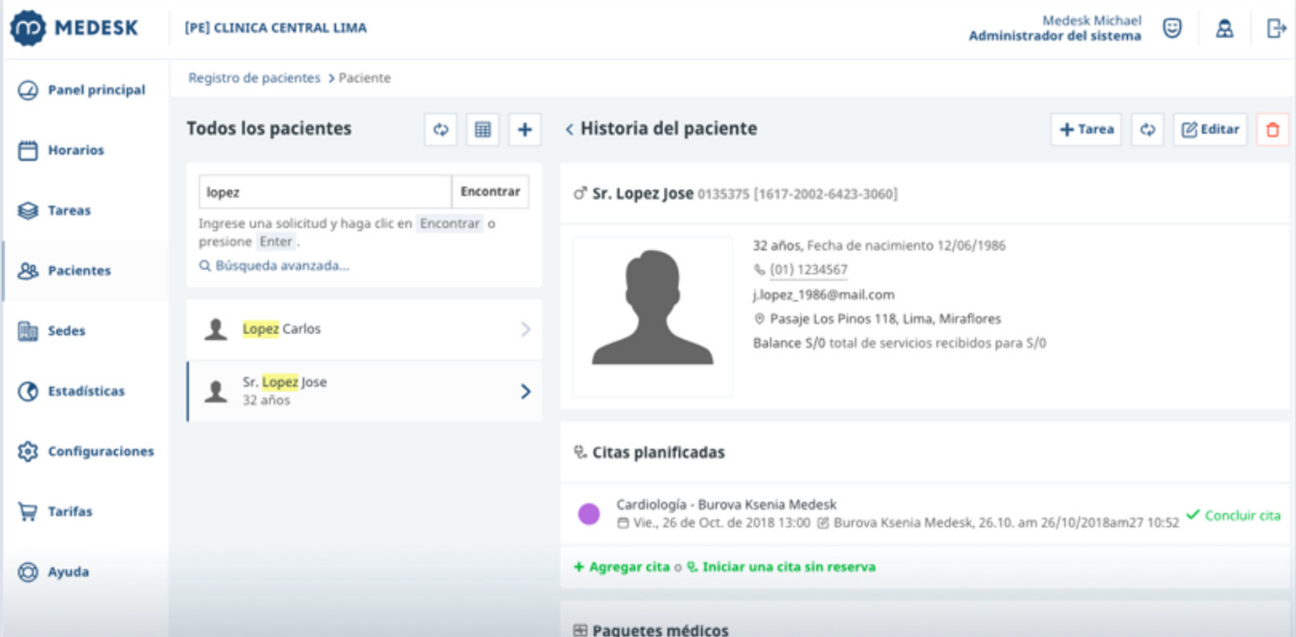Expand Lopez Carlos patient entry chevron

coord(526,329)
